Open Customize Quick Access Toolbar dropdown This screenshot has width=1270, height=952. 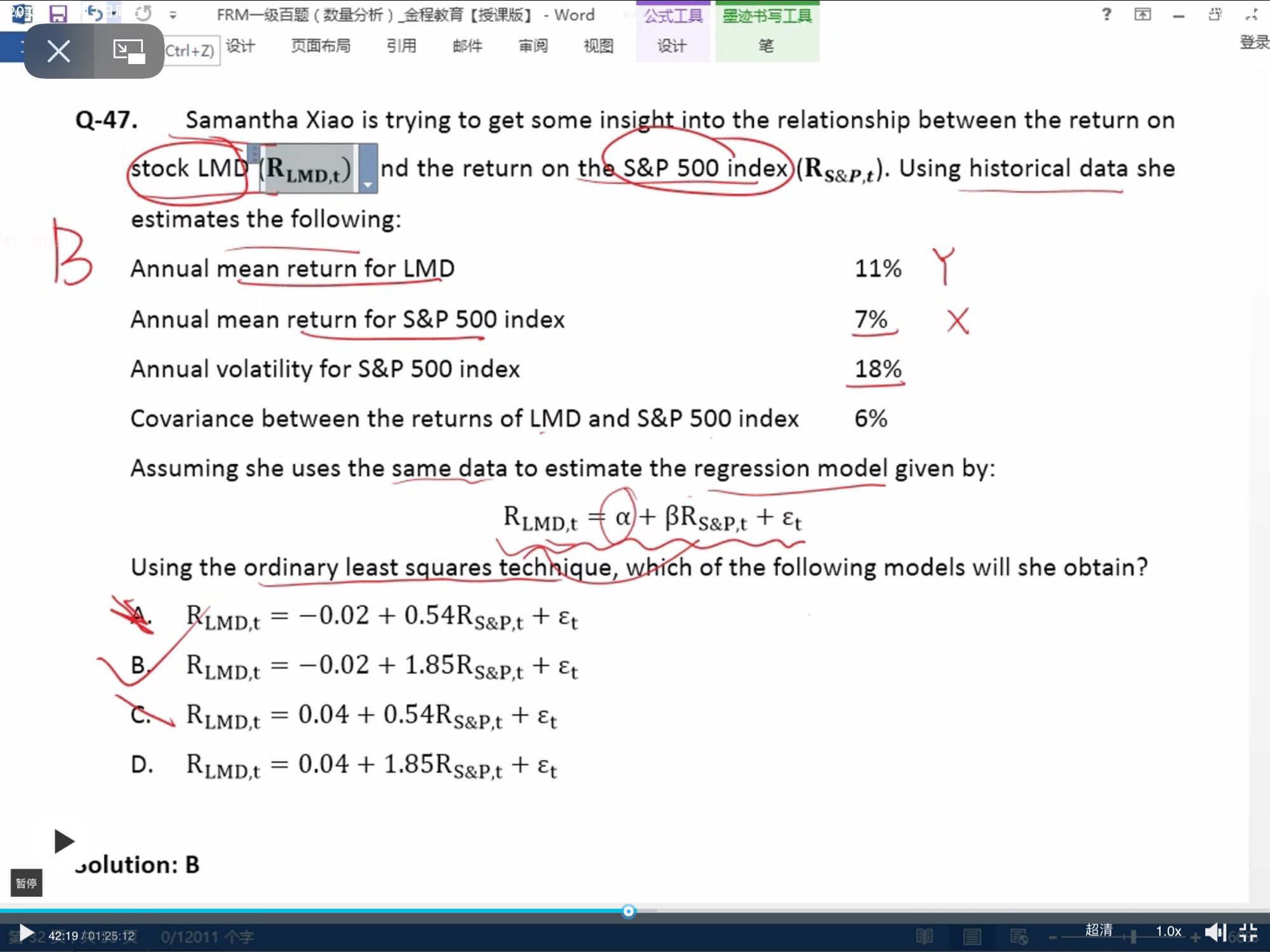point(173,15)
